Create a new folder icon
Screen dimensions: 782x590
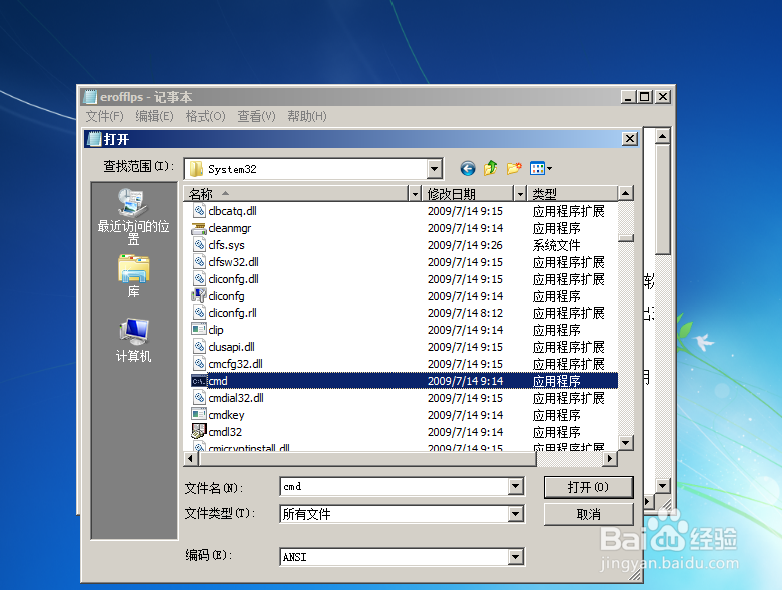pos(514,169)
